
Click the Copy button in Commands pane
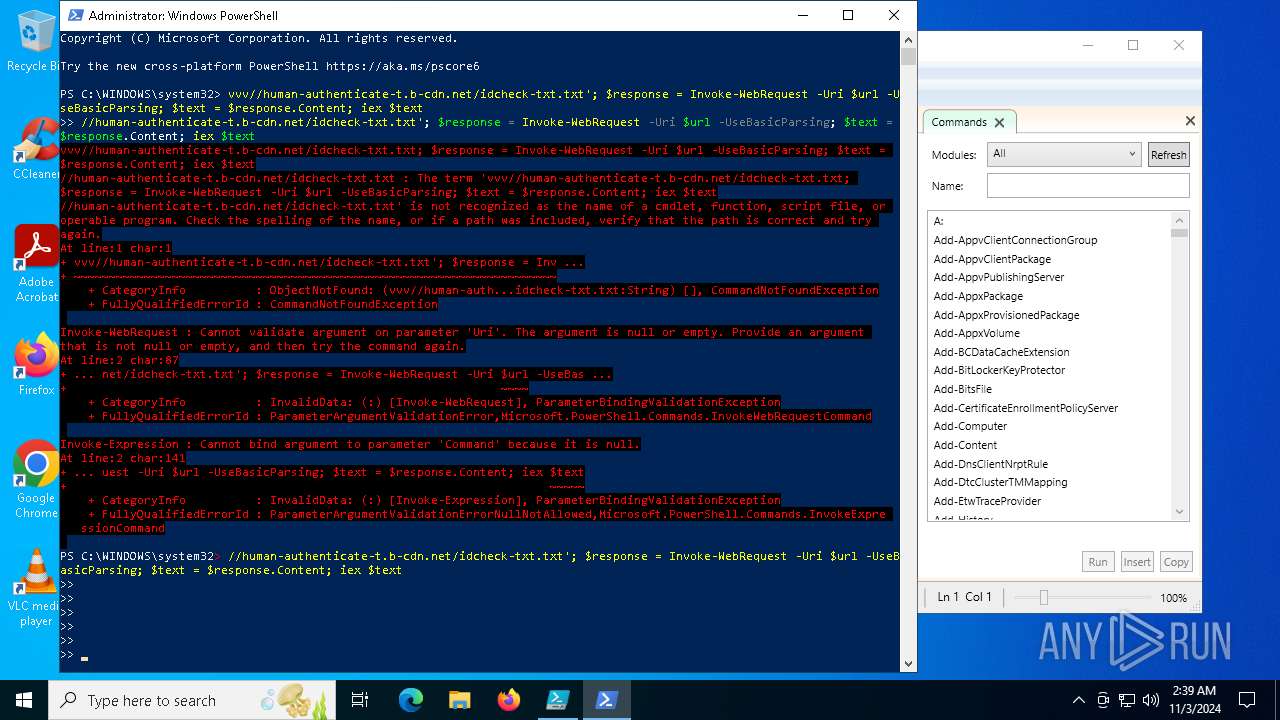[x=1176, y=562]
